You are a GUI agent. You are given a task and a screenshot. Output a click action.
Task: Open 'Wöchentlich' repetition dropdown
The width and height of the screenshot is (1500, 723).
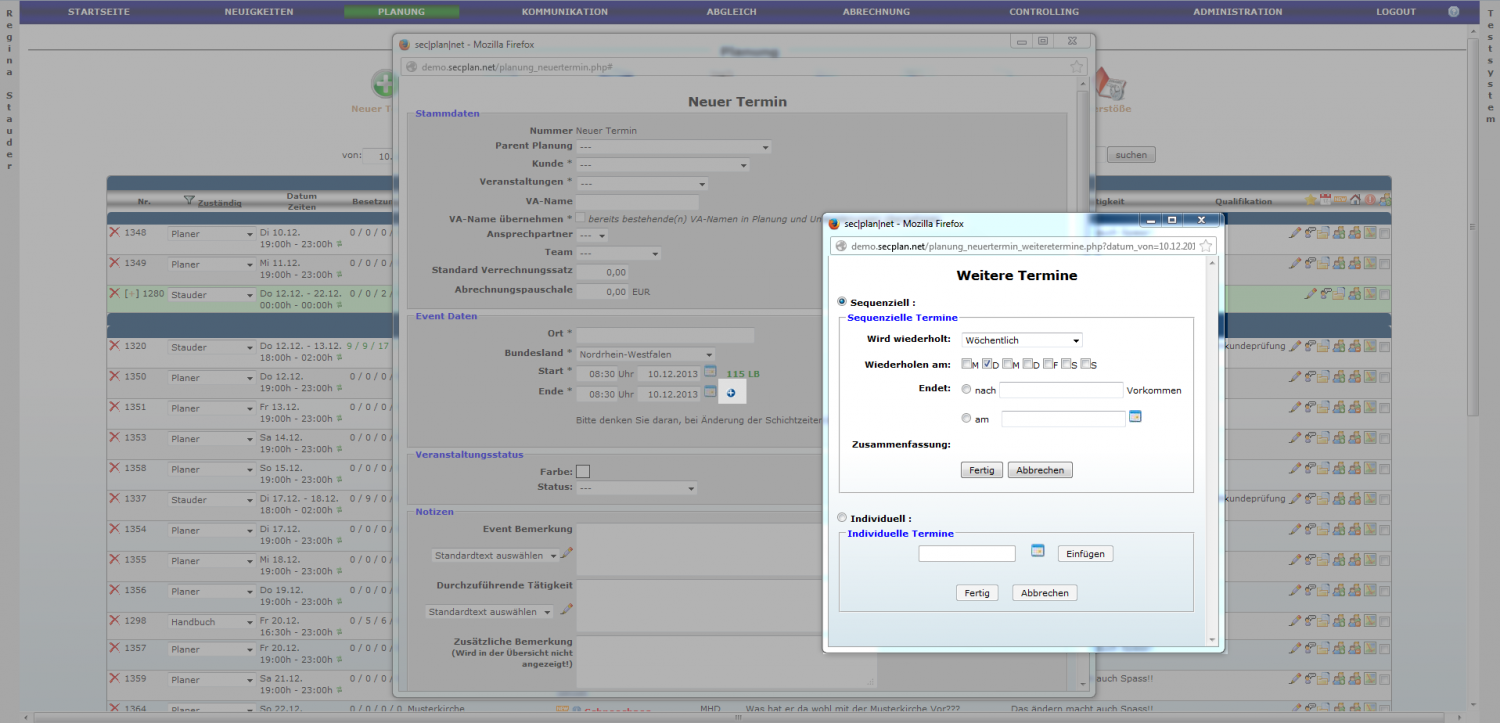[x=1022, y=340]
